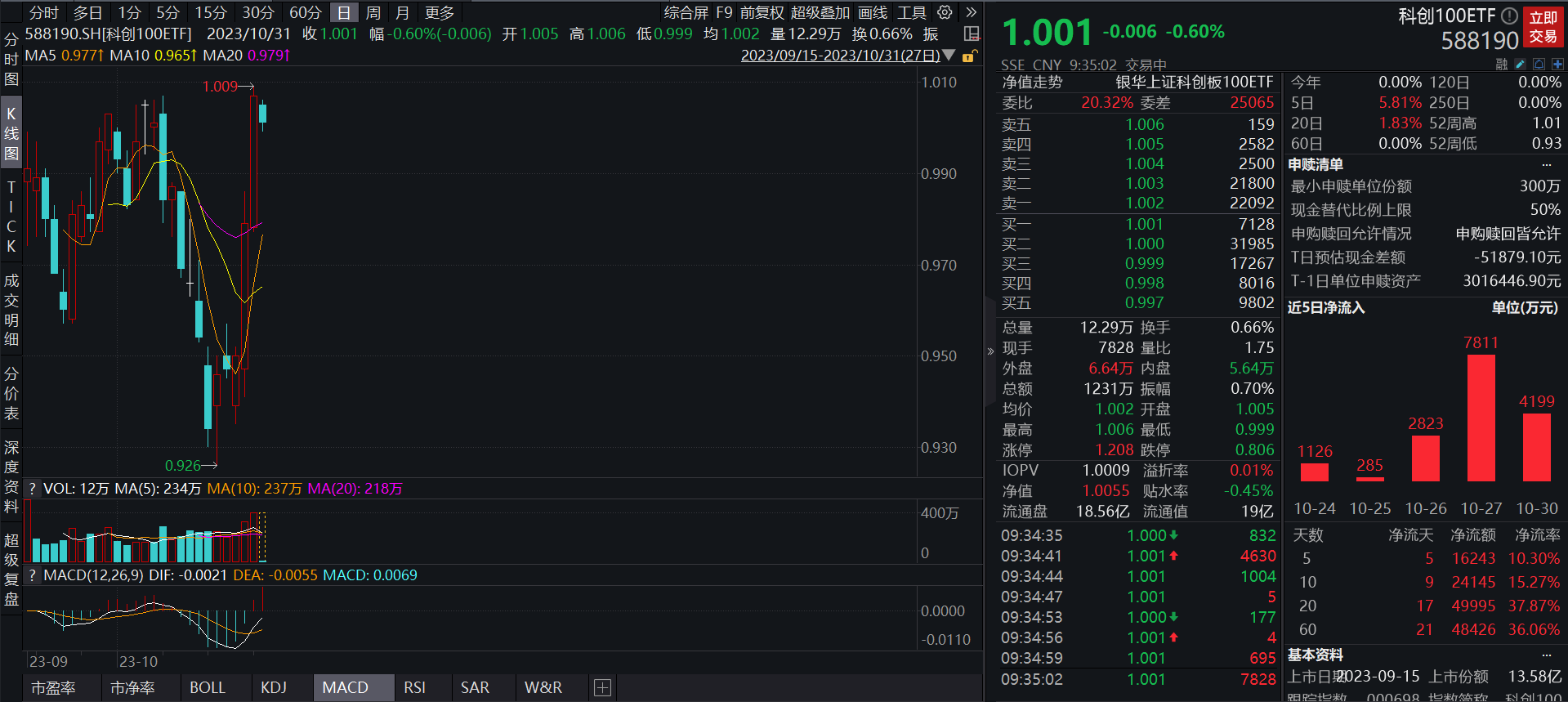Select the 周 weekly period tab
Screen dimensions: 1568x702
coord(373,12)
